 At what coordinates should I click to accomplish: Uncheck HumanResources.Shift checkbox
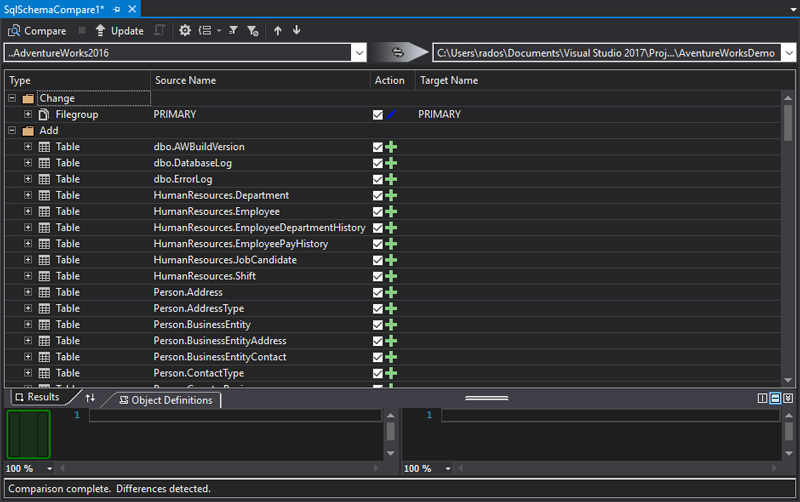coord(378,277)
